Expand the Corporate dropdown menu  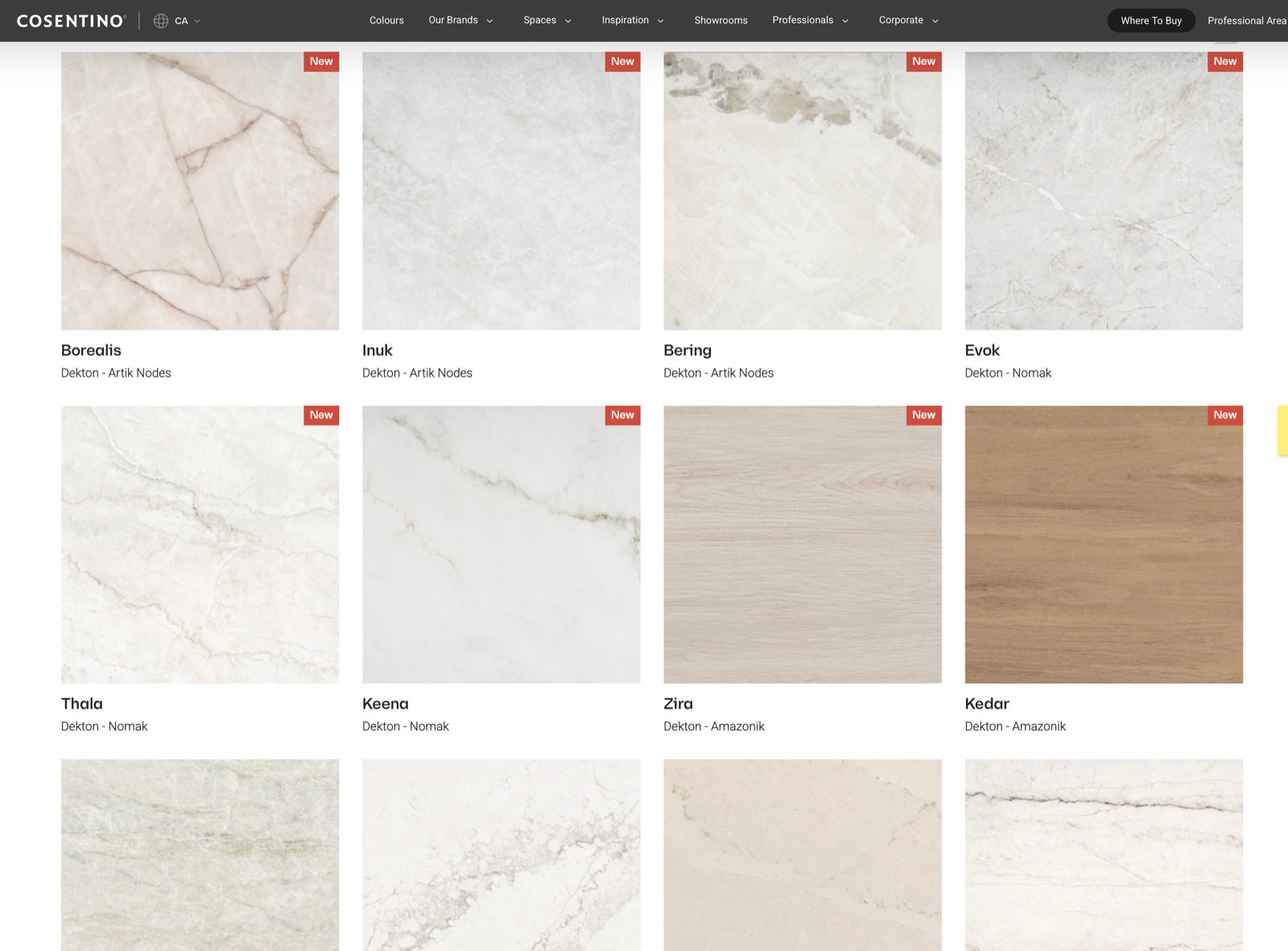(x=909, y=20)
